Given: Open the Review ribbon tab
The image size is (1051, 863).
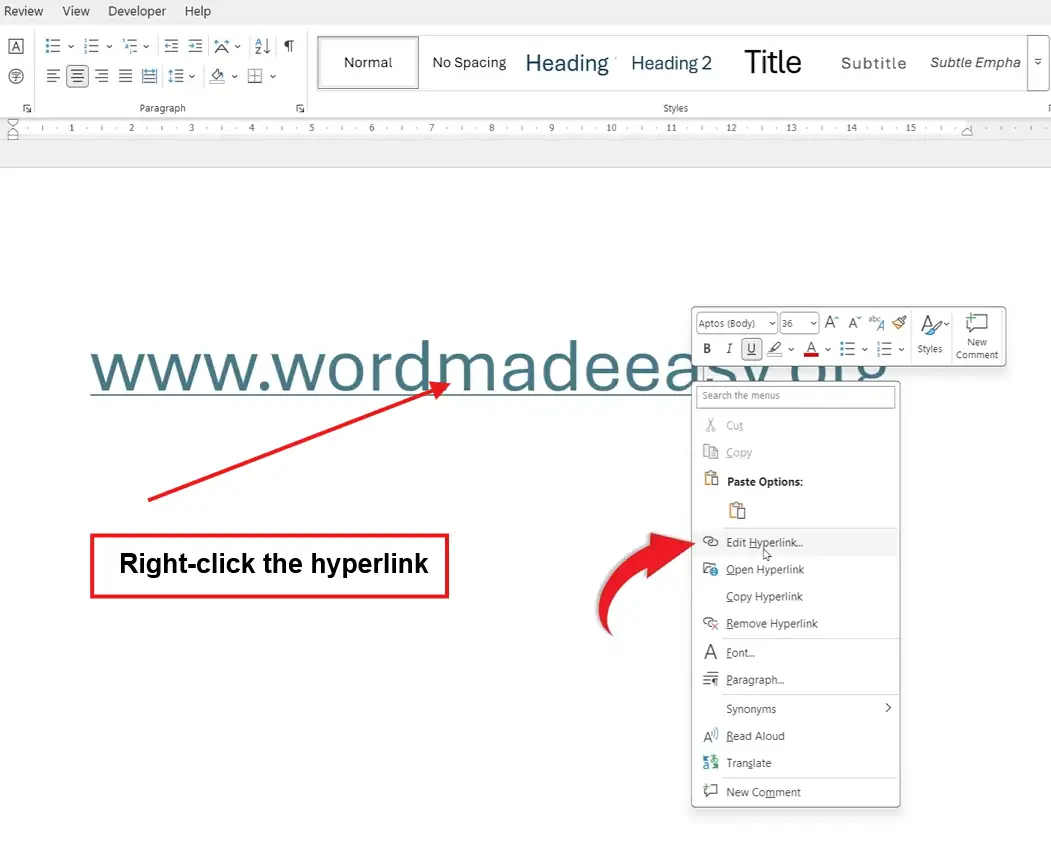Looking at the screenshot, I should 23,11.
